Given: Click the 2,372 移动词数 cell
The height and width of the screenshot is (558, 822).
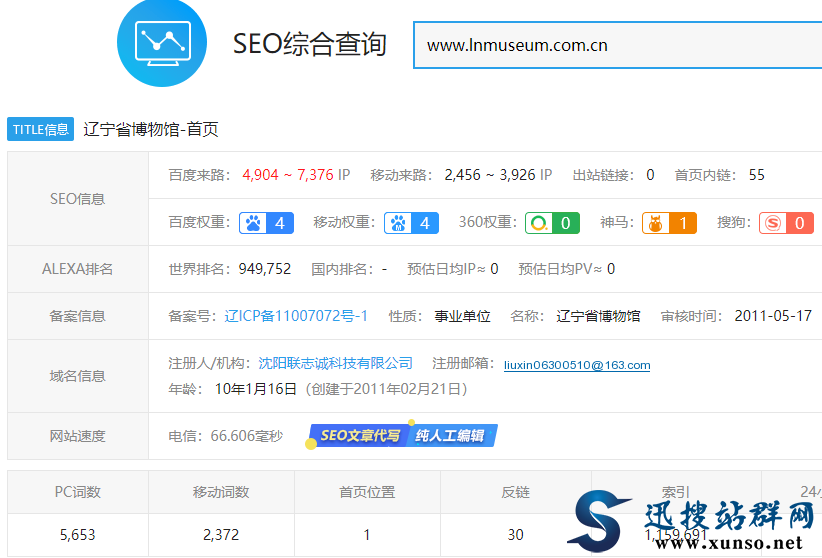Looking at the screenshot, I should pos(221,534).
